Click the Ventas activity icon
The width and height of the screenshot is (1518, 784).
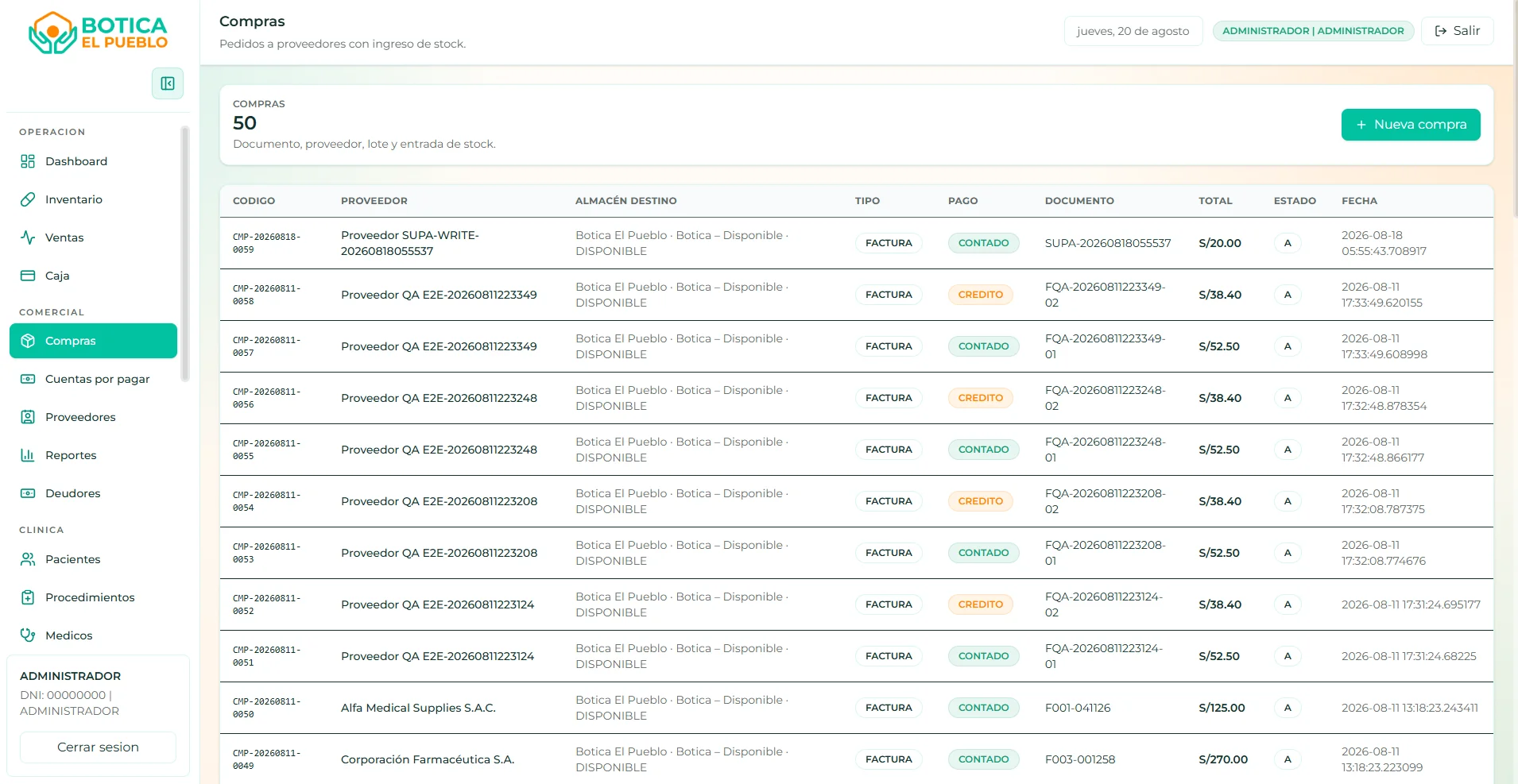tap(28, 238)
